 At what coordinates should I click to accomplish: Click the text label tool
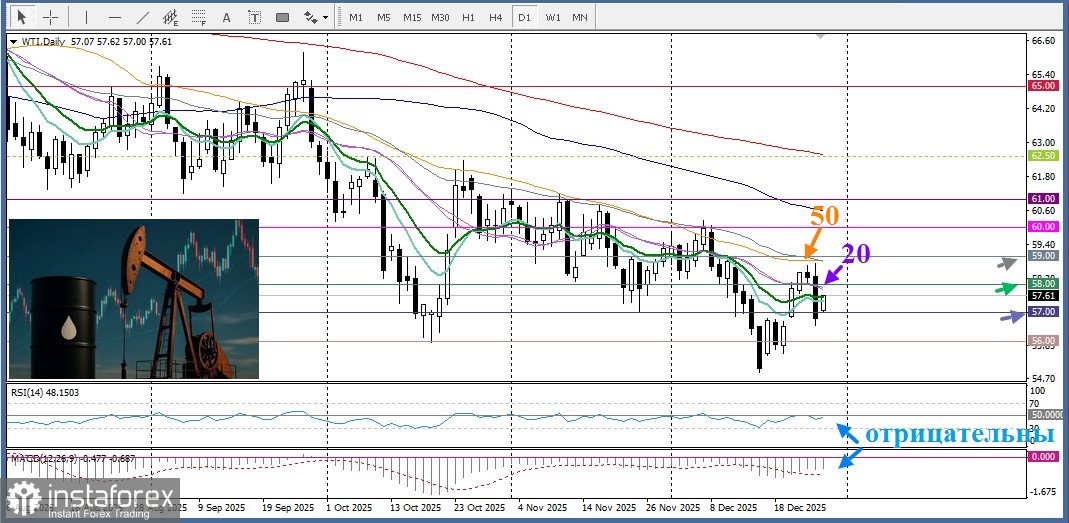pos(254,17)
